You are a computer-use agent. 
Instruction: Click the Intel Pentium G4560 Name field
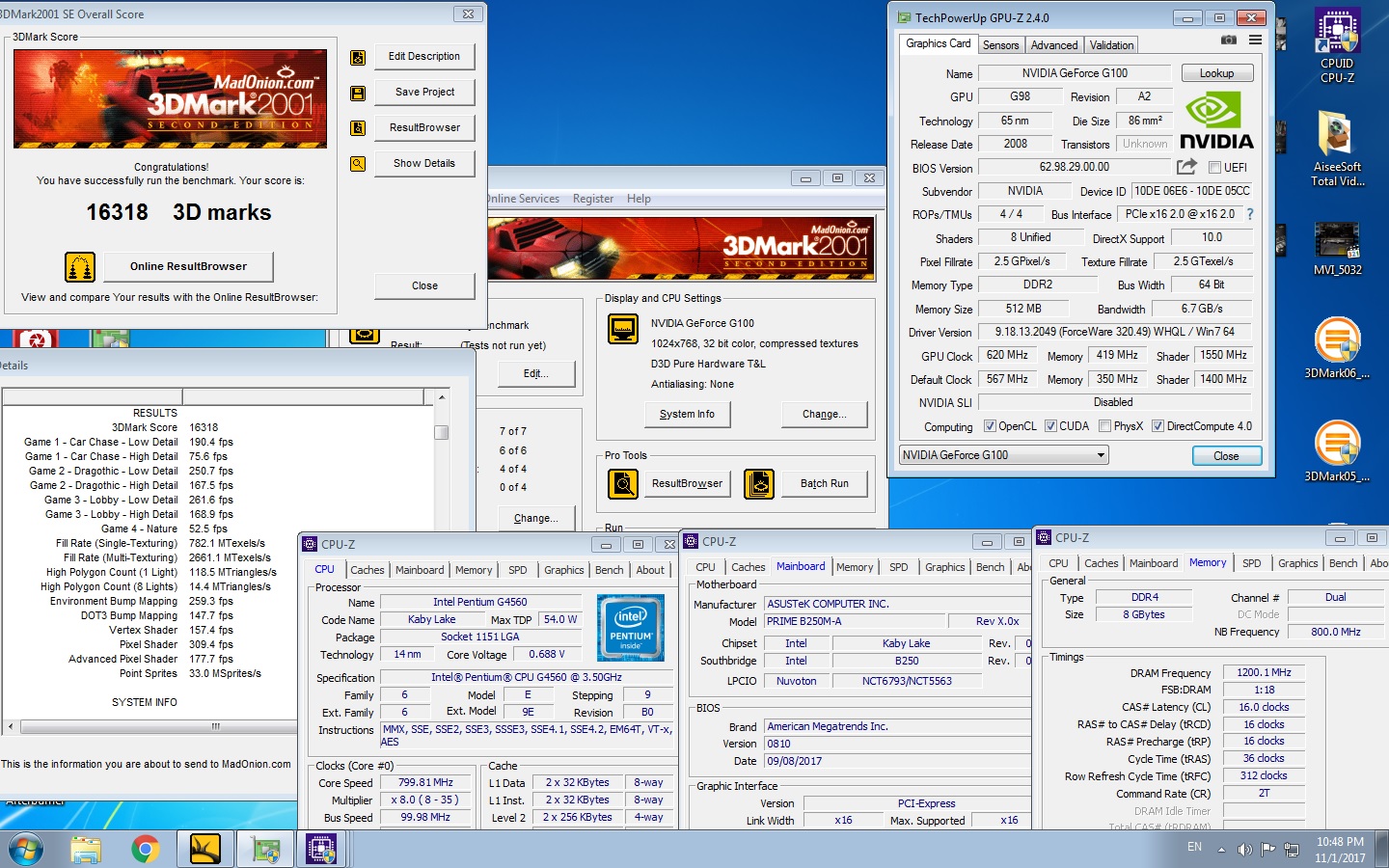[x=479, y=602]
